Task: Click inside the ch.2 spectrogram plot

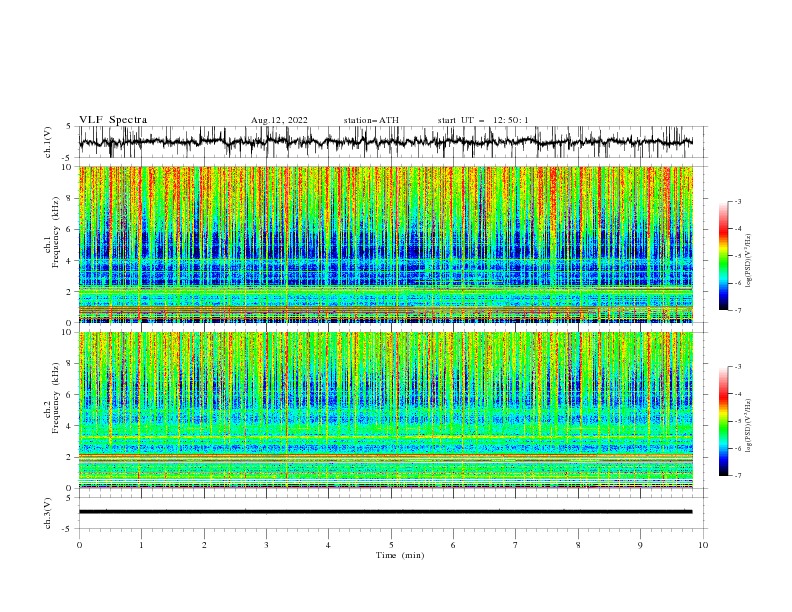Action: click(x=386, y=410)
